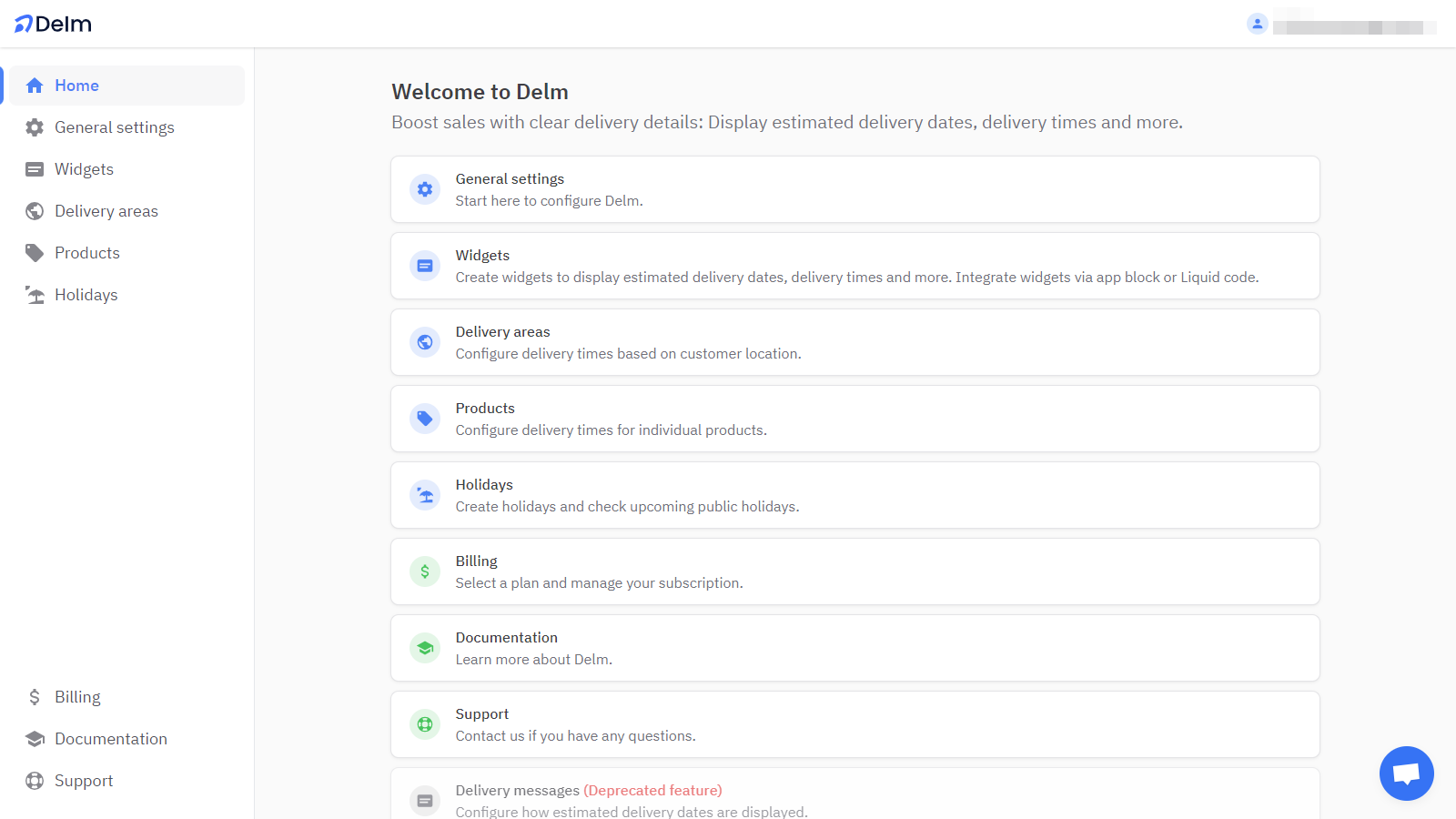Screen dimensions: 1456x819
Task: Click the beach umbrella icon in Holidays card
Action: point(425,495)
